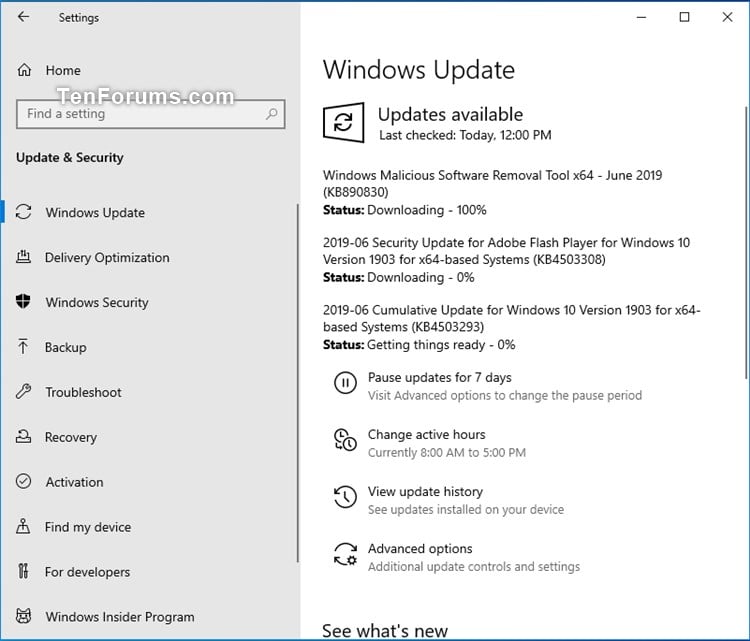Click the 'Update & Security' heading

point(70,157)
